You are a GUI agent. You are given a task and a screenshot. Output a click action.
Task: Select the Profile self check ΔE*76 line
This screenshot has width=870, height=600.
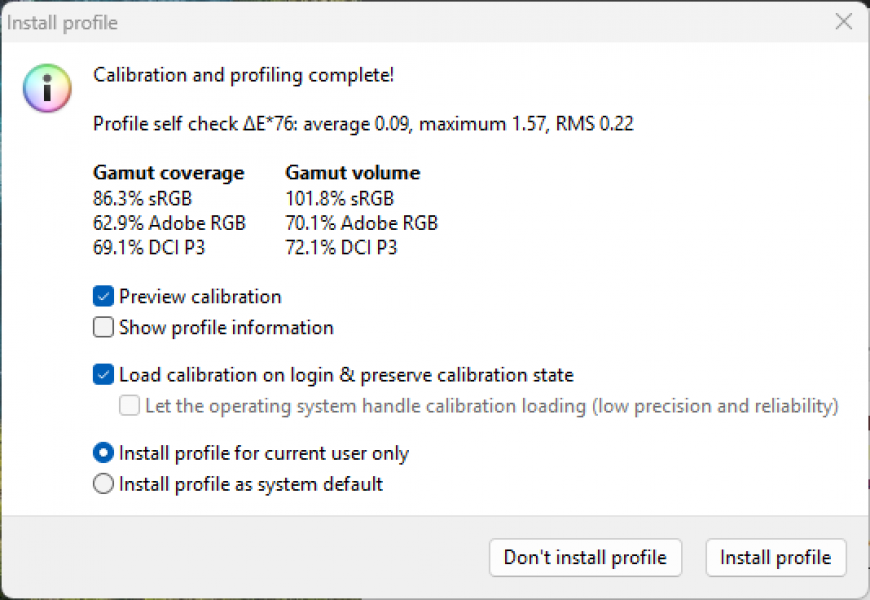363,124
